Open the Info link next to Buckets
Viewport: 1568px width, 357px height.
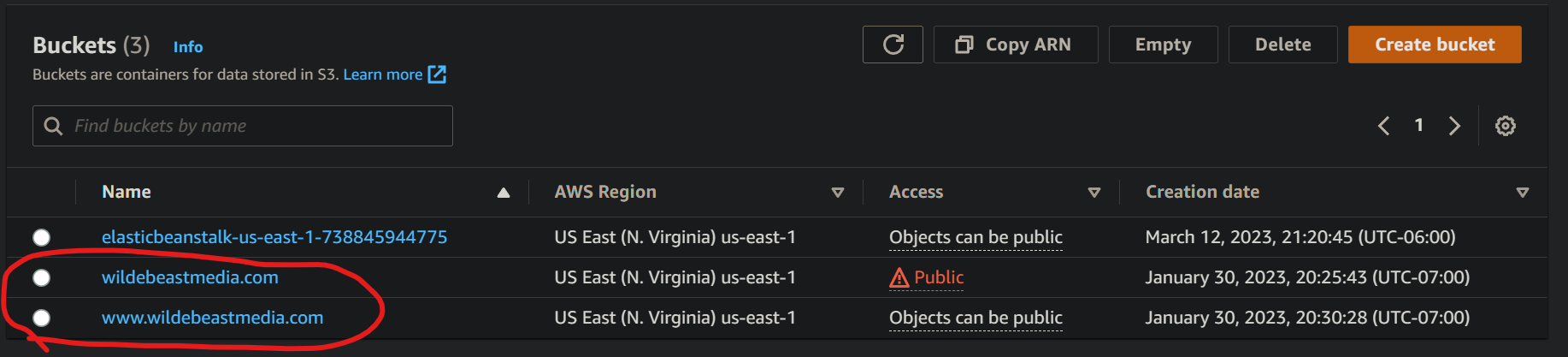pyautogui.click(x=188, y=47)
